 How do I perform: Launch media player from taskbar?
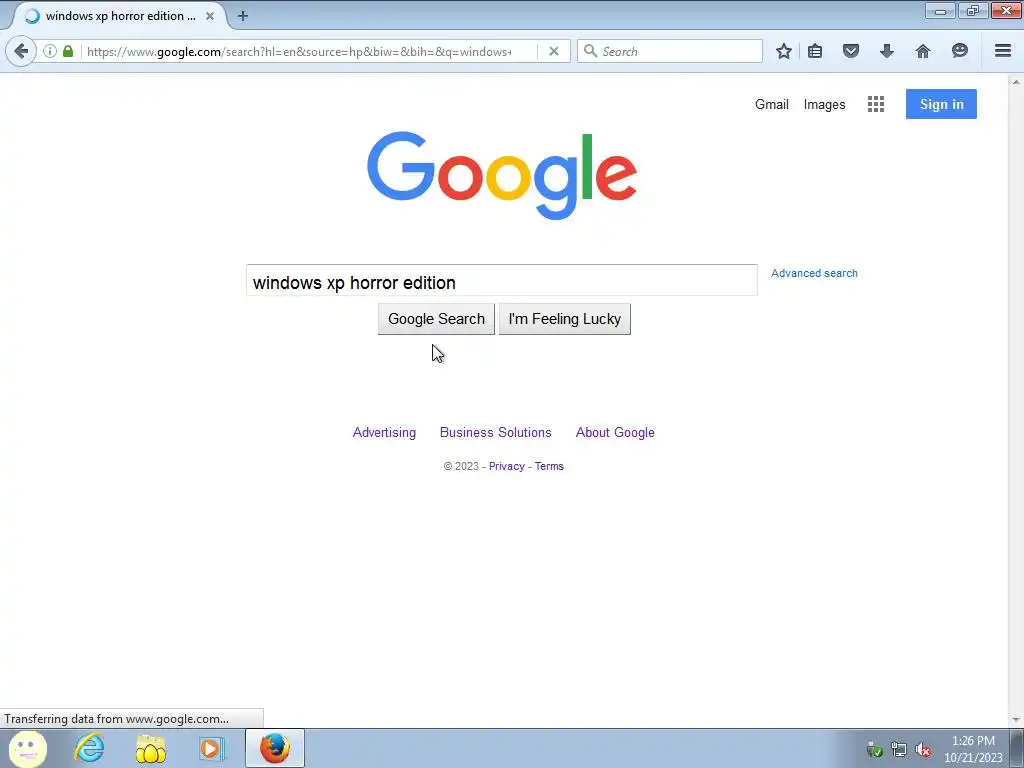click(x=212, y=748)
